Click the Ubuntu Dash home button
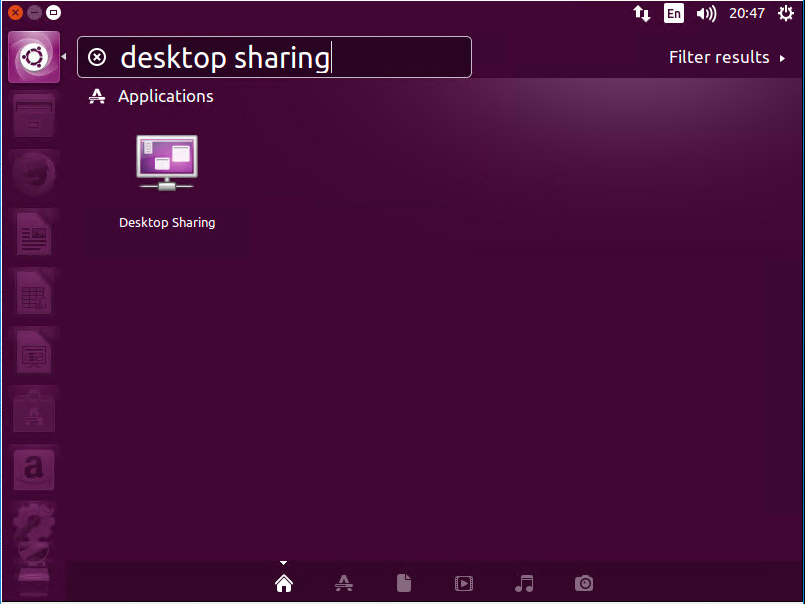The image size is (805, 604). 33,57
